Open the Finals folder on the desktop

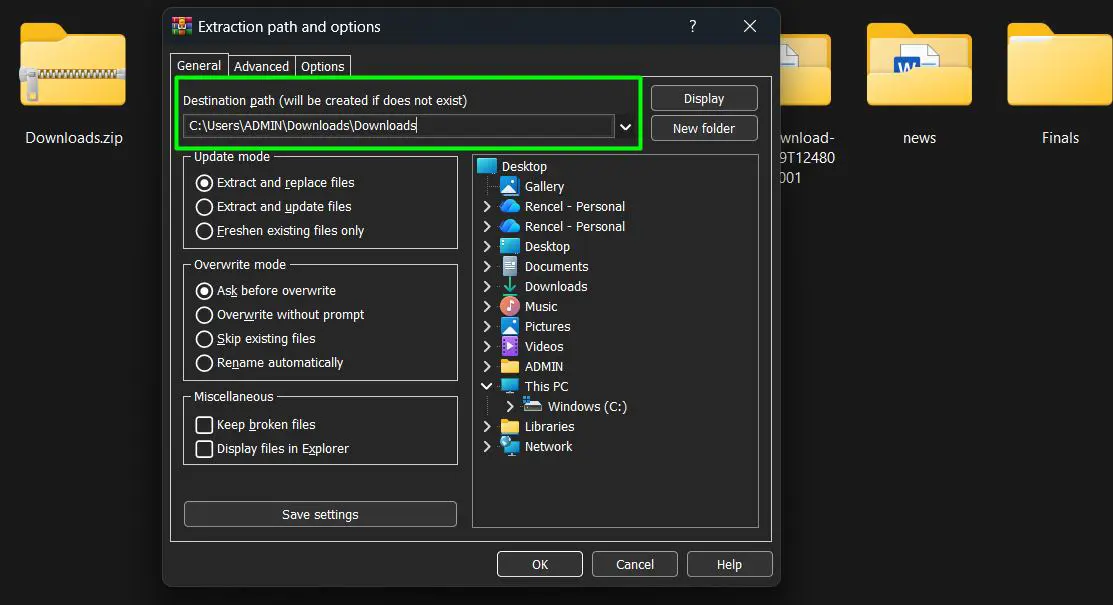[x=1060, y=66]
